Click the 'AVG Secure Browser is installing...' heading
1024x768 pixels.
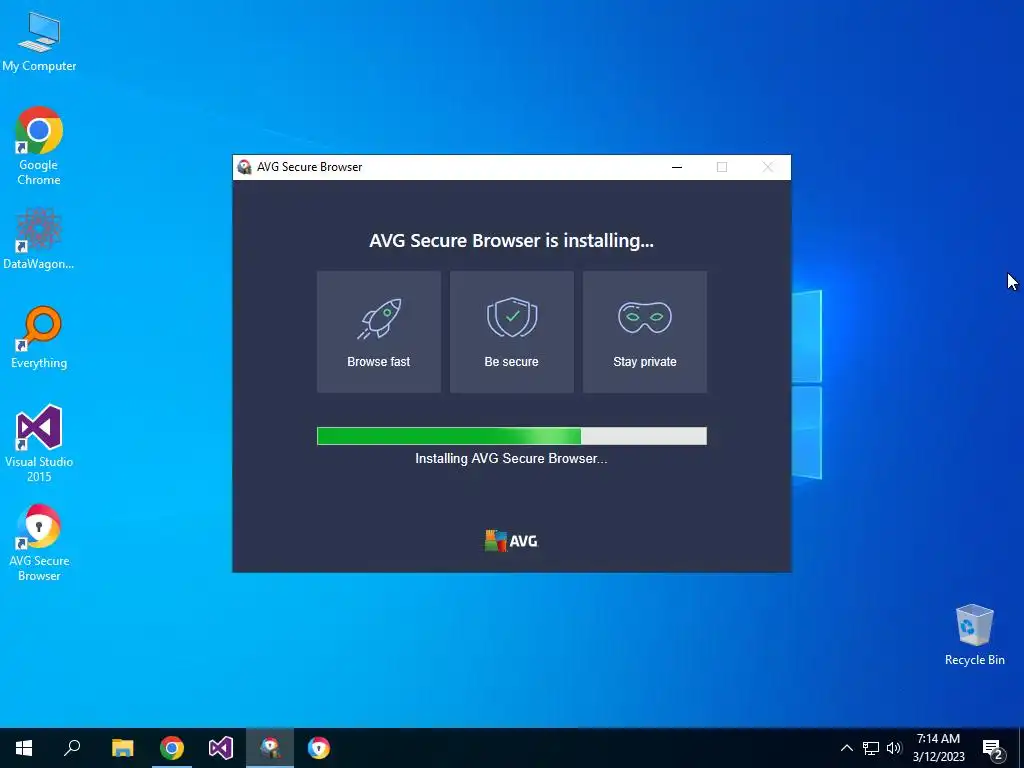click(511, 240)
